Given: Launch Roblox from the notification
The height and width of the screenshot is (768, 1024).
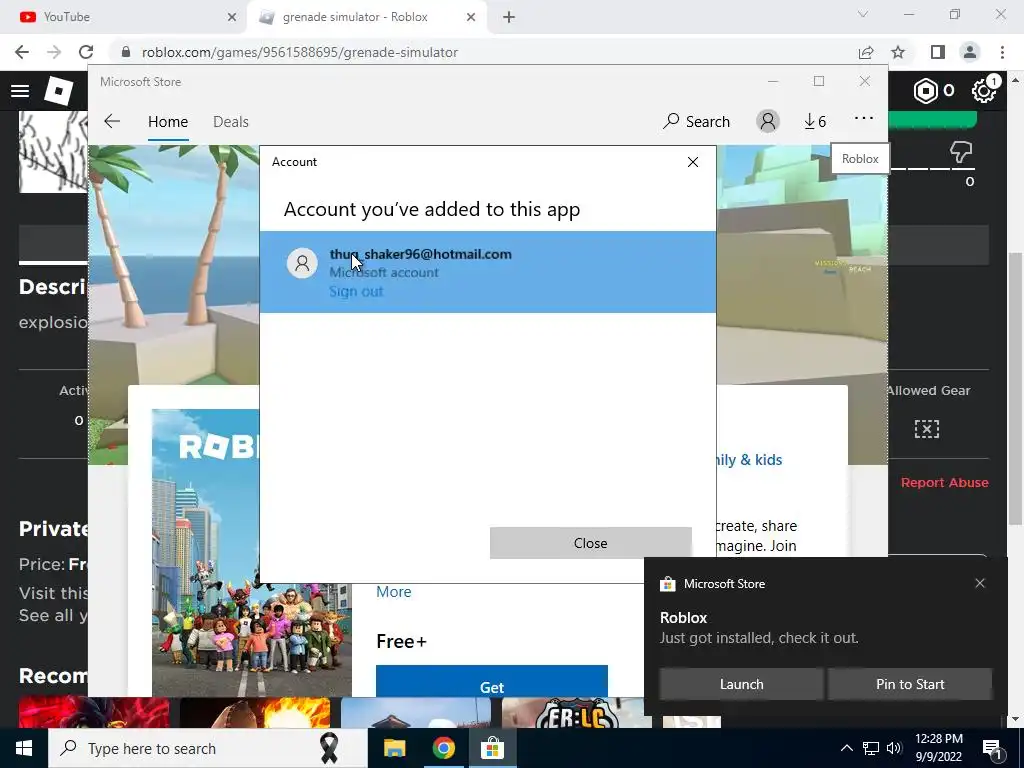Looking at the screenshot, I should click(741, 684).
